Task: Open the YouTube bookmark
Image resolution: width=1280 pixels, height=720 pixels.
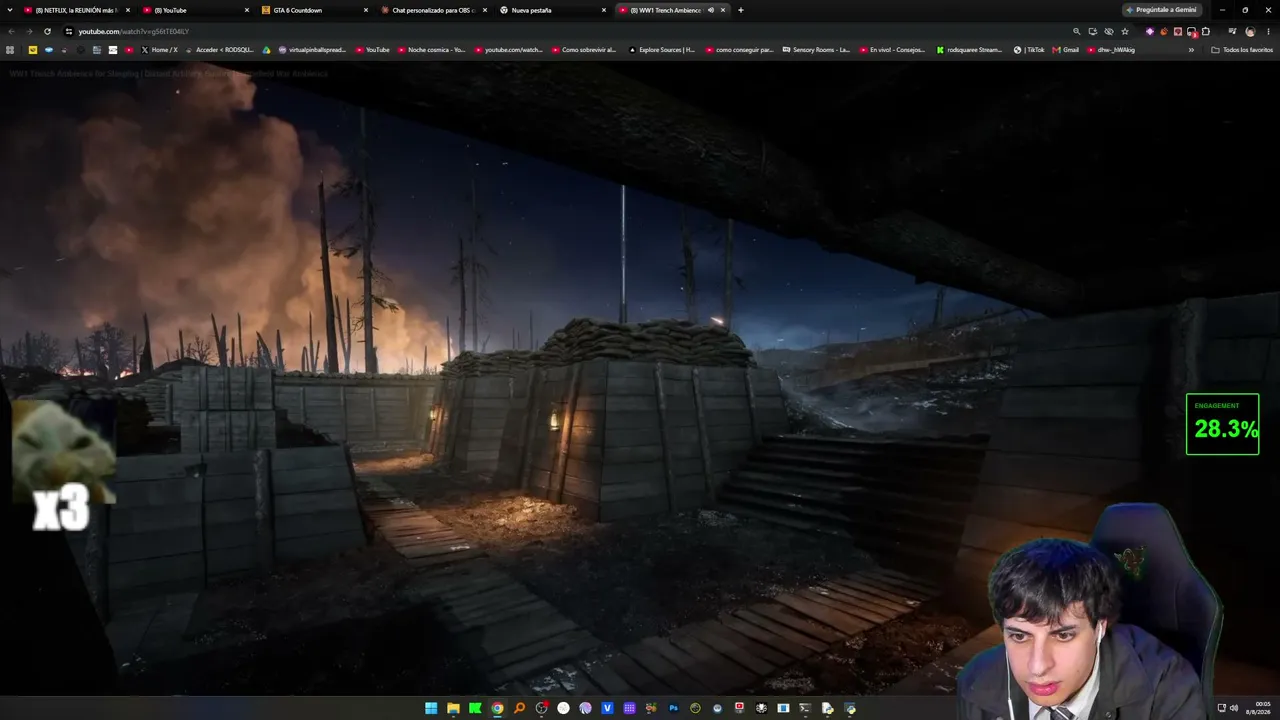Action: pyautogui.click(x=372, y=49)
